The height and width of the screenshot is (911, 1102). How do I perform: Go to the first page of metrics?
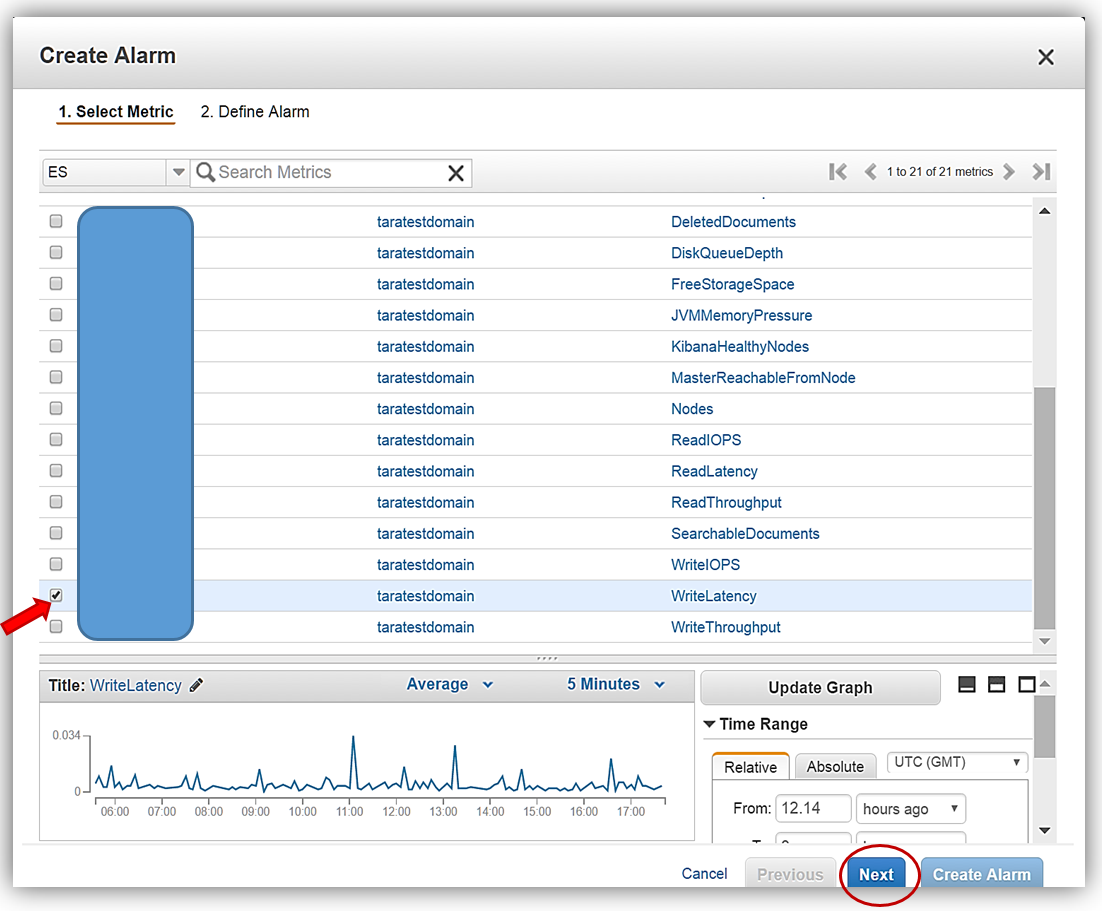tap(838, 172)
